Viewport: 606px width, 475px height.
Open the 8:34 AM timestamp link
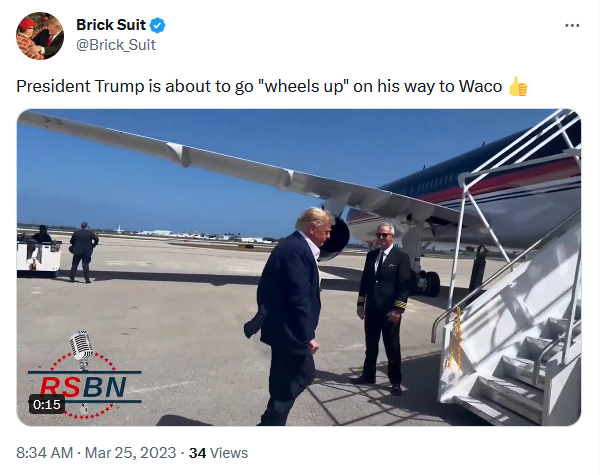(x=44, y=453)
